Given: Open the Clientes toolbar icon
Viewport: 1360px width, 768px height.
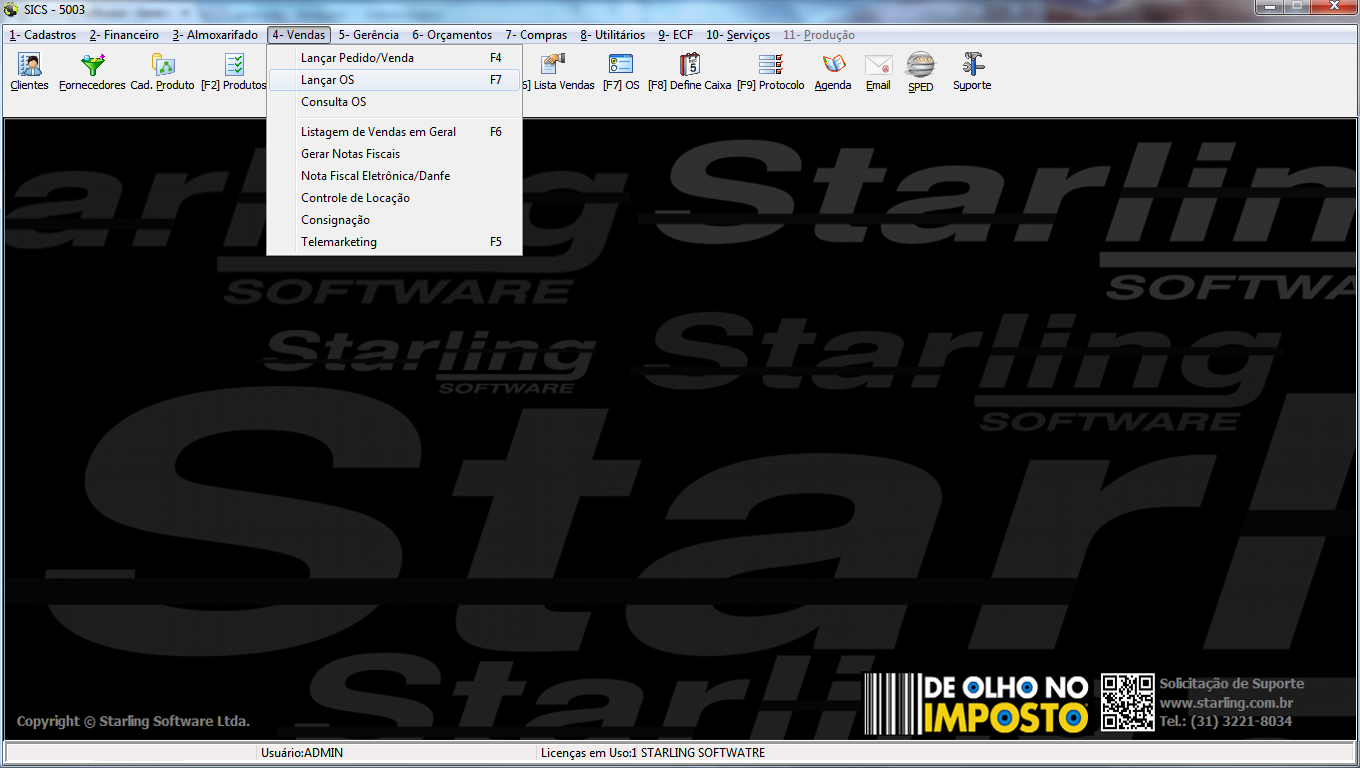Looking at the screenshot, I should [x=29, y=73].
